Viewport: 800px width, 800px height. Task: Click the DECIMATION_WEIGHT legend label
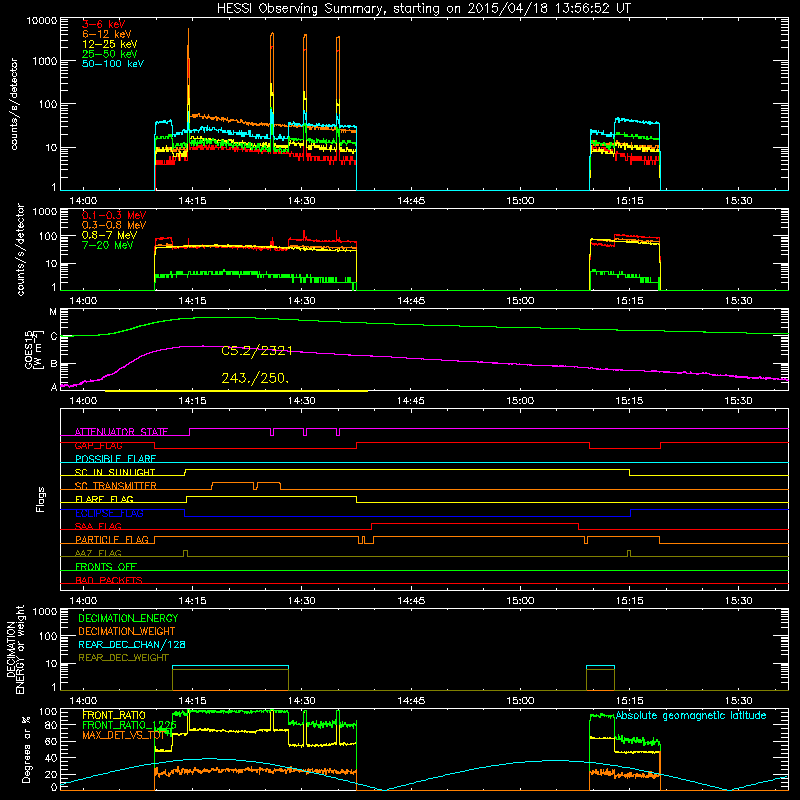pos(127,632)
